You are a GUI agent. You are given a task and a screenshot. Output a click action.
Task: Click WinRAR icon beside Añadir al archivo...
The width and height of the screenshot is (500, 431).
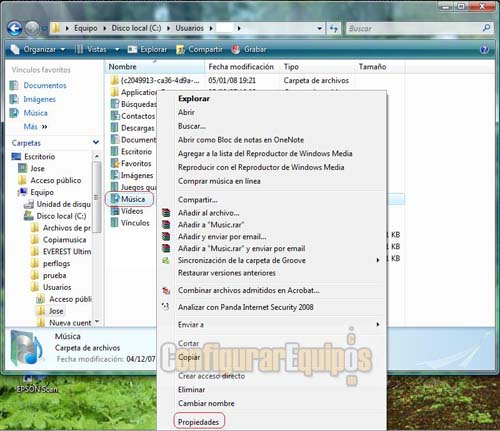166,213
